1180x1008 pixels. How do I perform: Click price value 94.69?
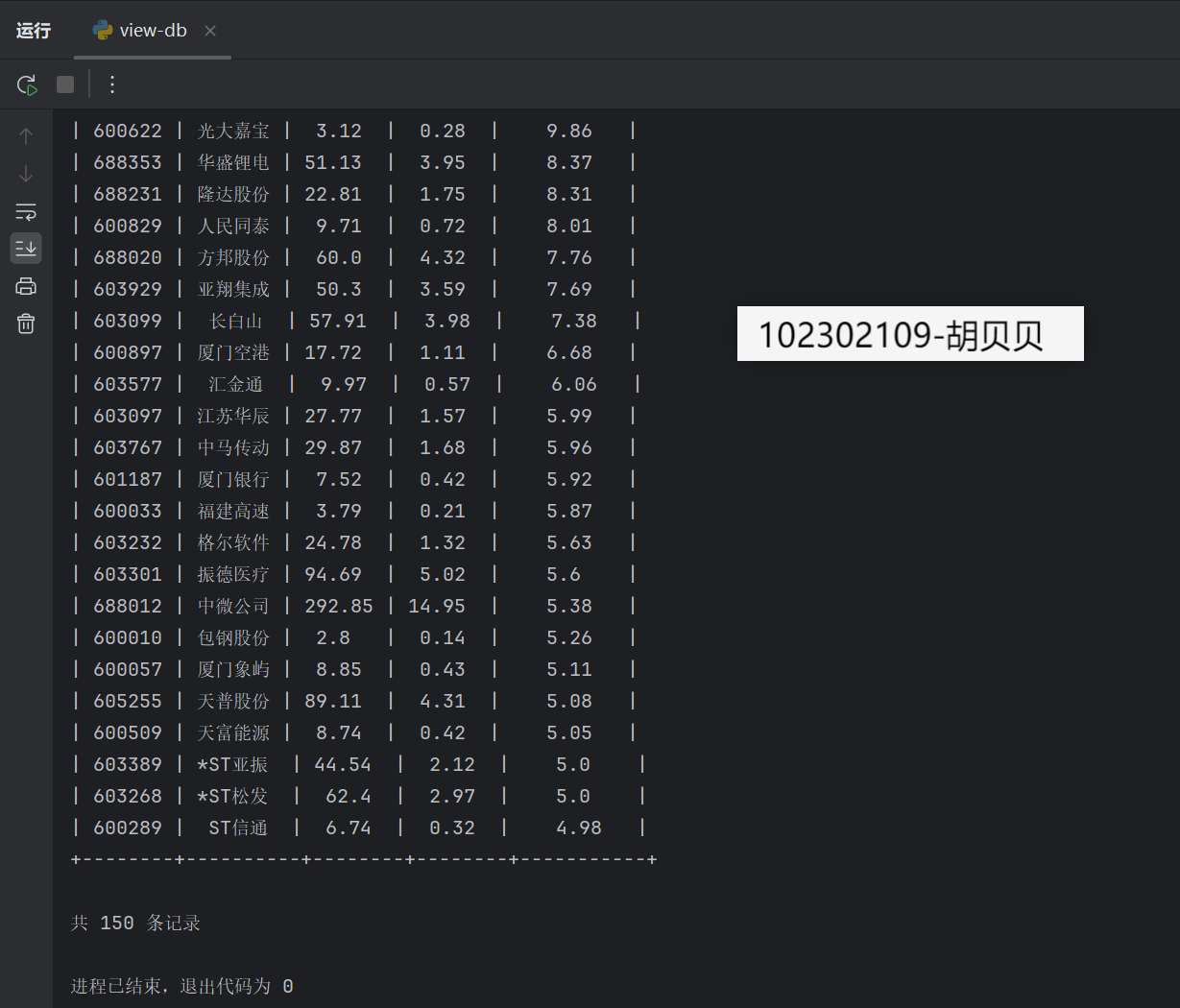[333, 574]
